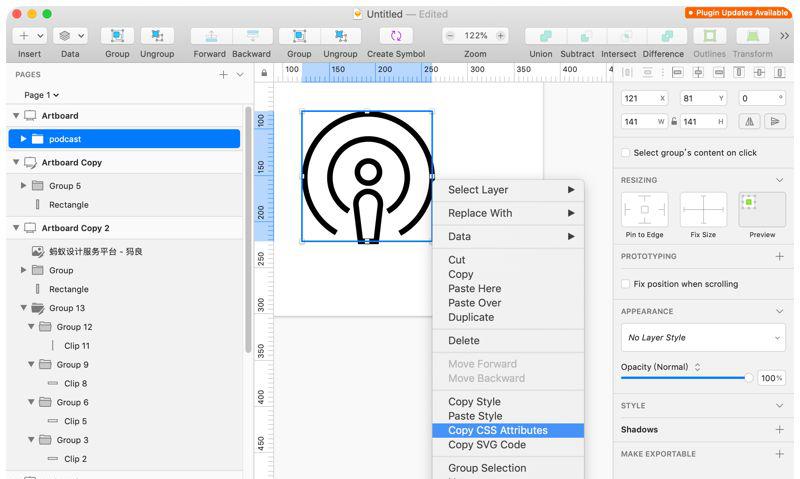Click the opacity slider handle

[748, 377]
